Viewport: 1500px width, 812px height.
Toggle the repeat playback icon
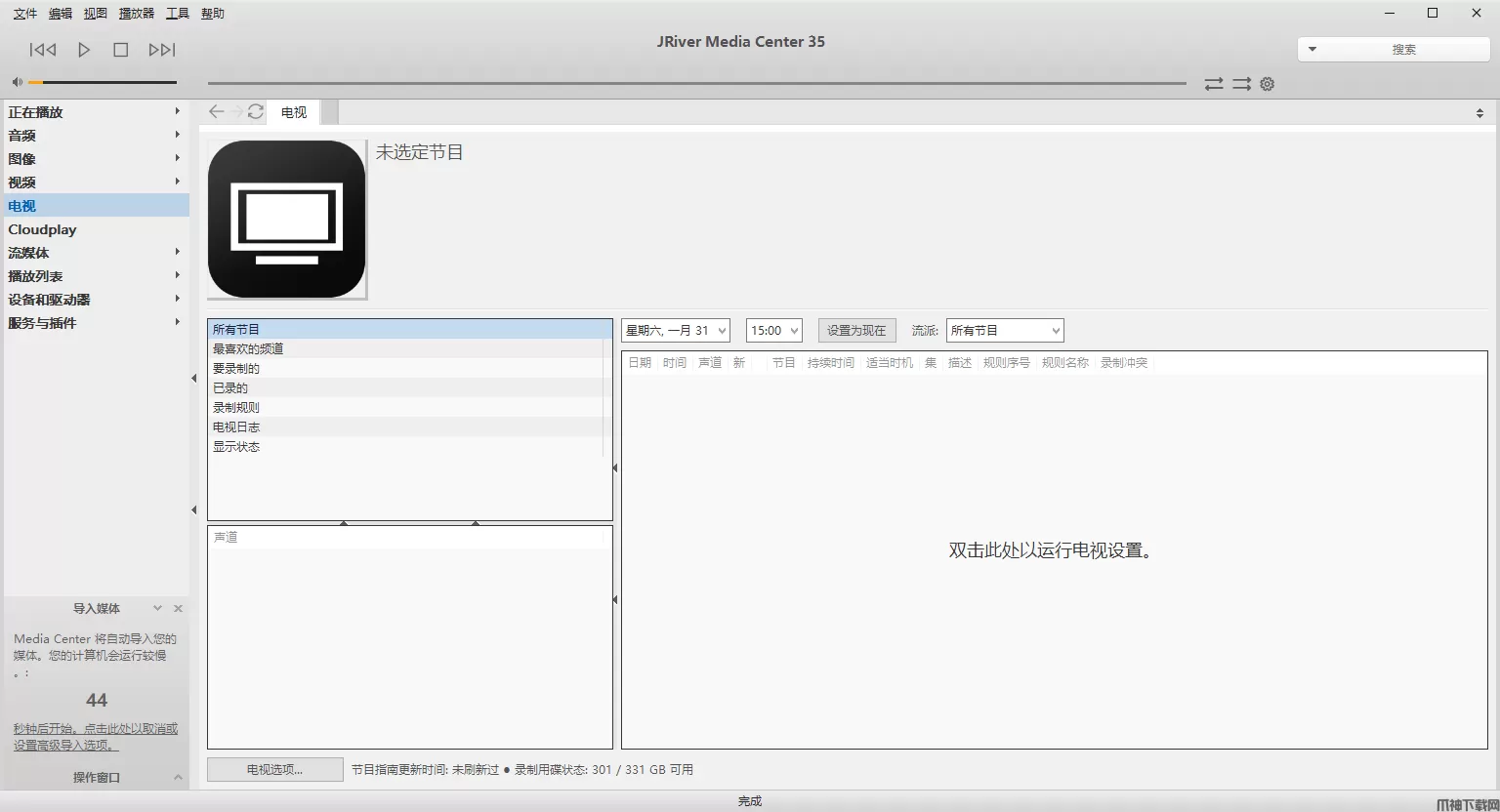click(x=1213, y=84)
